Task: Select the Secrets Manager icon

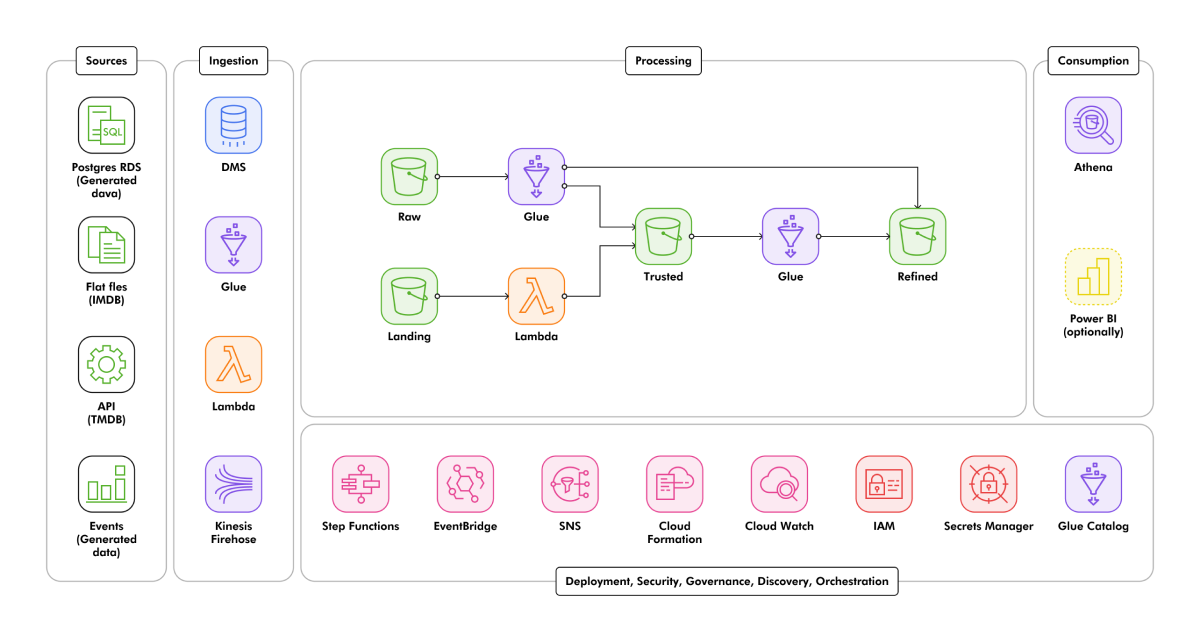Action: [x=988, y=484]
